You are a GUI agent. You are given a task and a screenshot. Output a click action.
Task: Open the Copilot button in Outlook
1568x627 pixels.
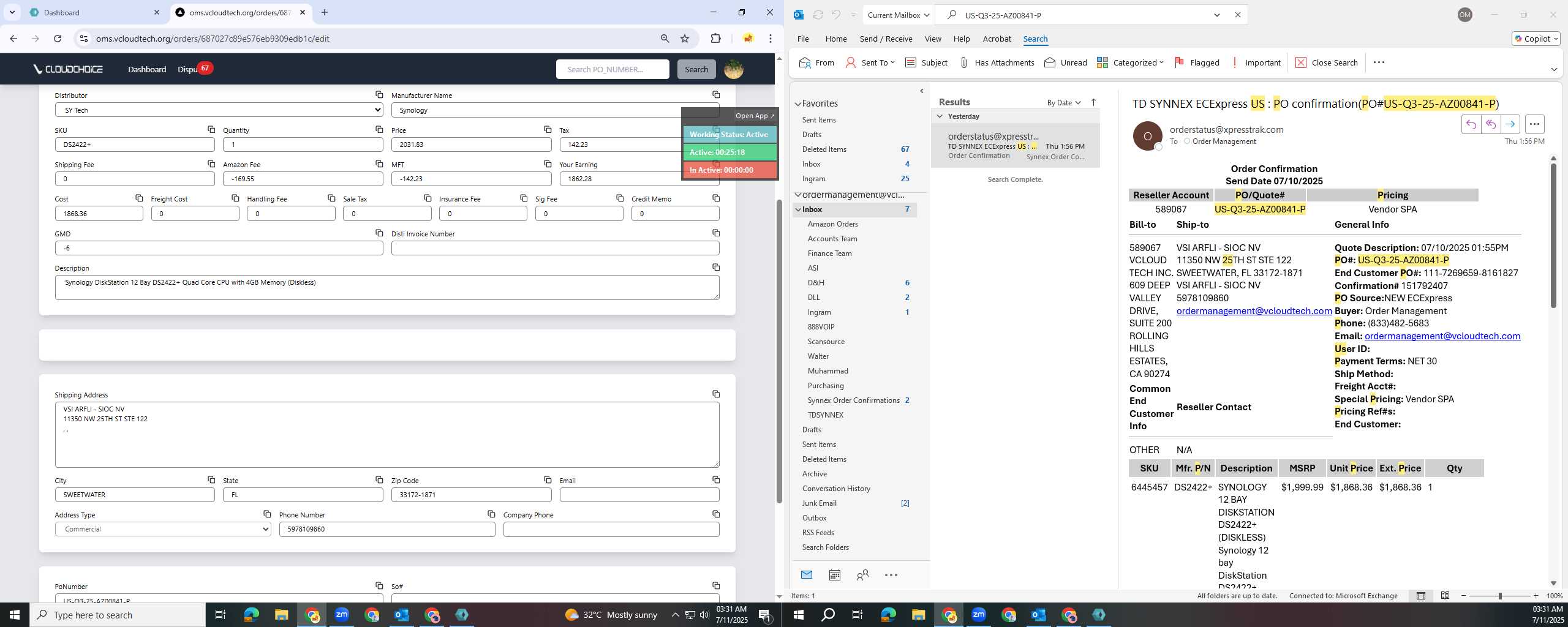click(x=1536, y=39)
